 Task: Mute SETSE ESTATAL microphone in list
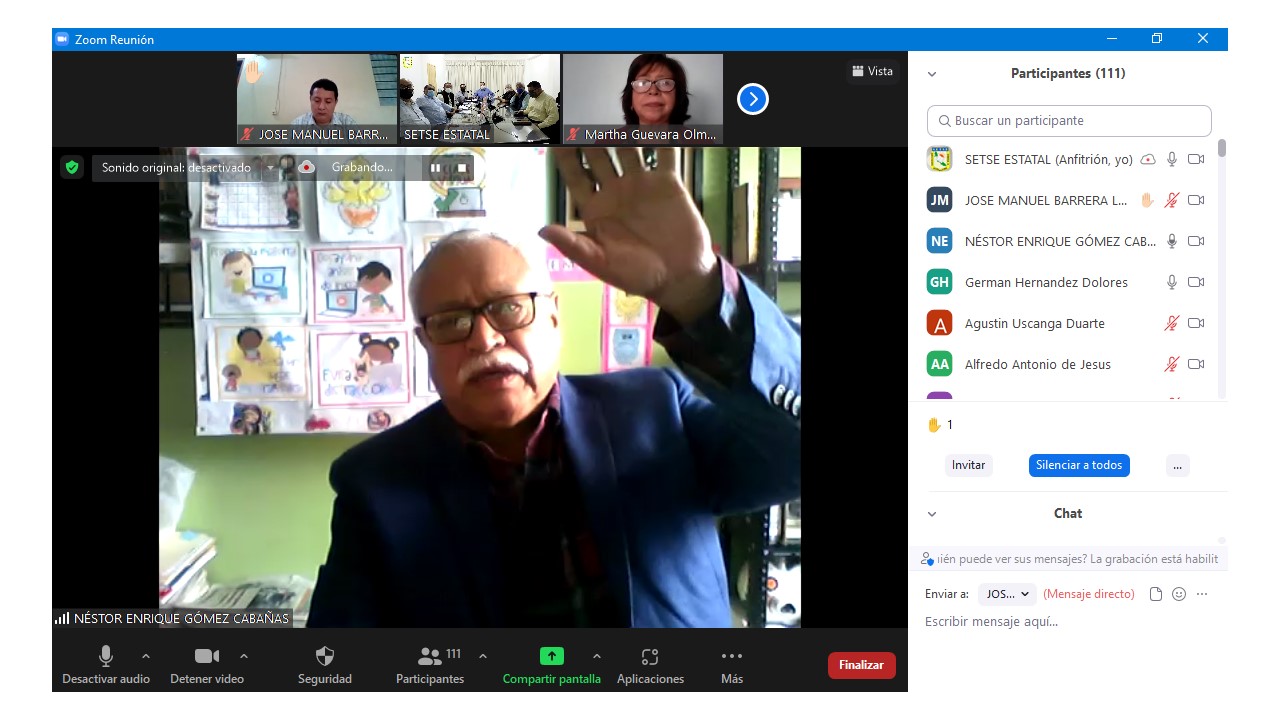[x=1172, y=159]
